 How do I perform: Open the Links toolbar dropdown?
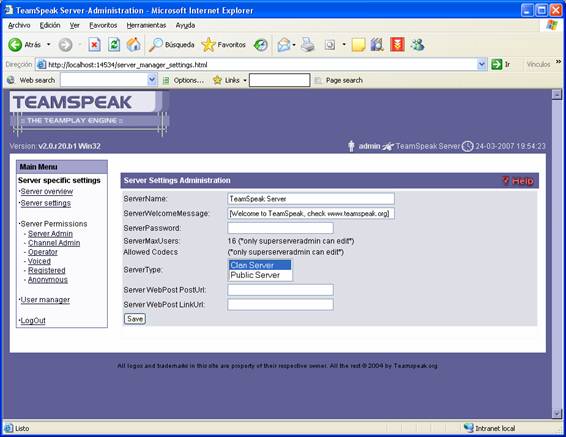(245, 80)
